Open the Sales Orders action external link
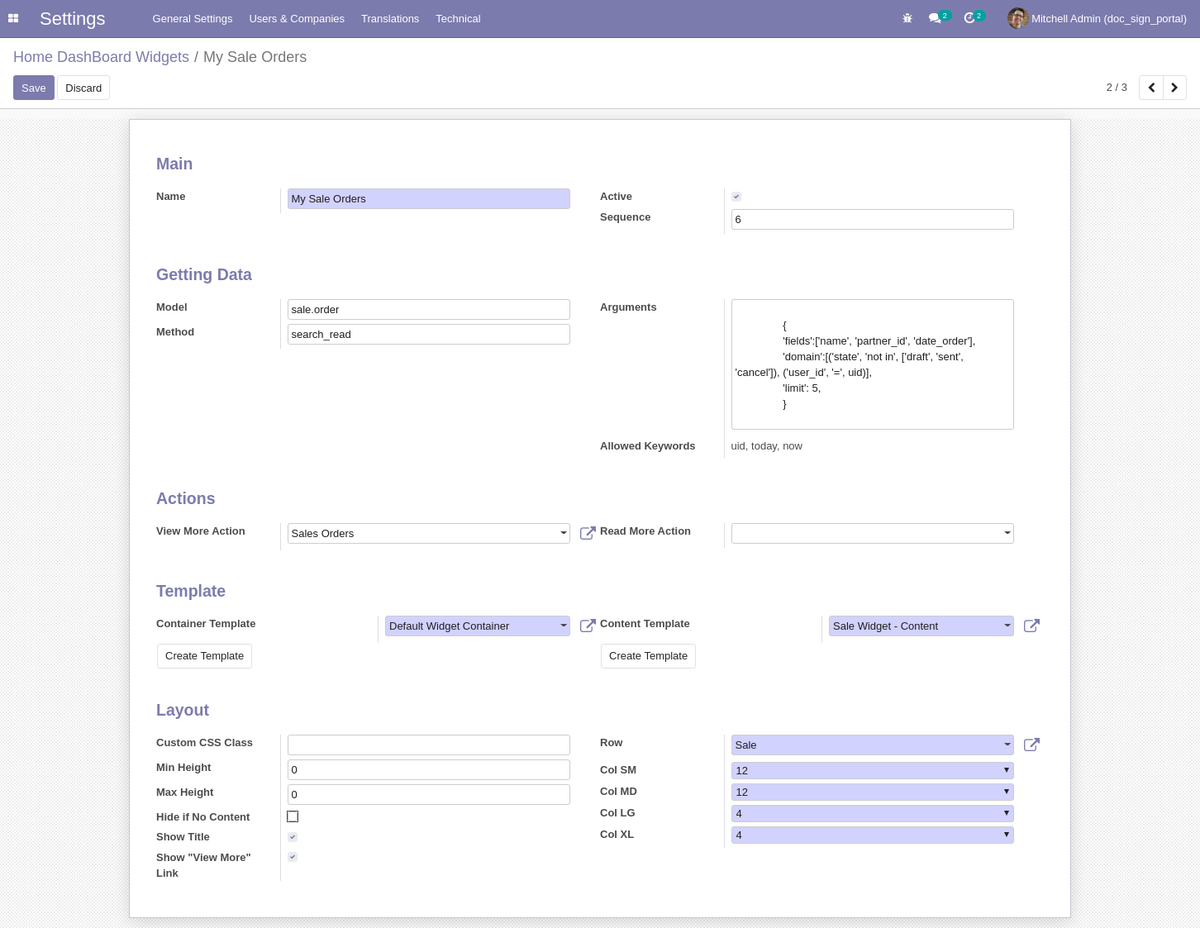This screenshot has width=1200, height=928. coord(587,533)
